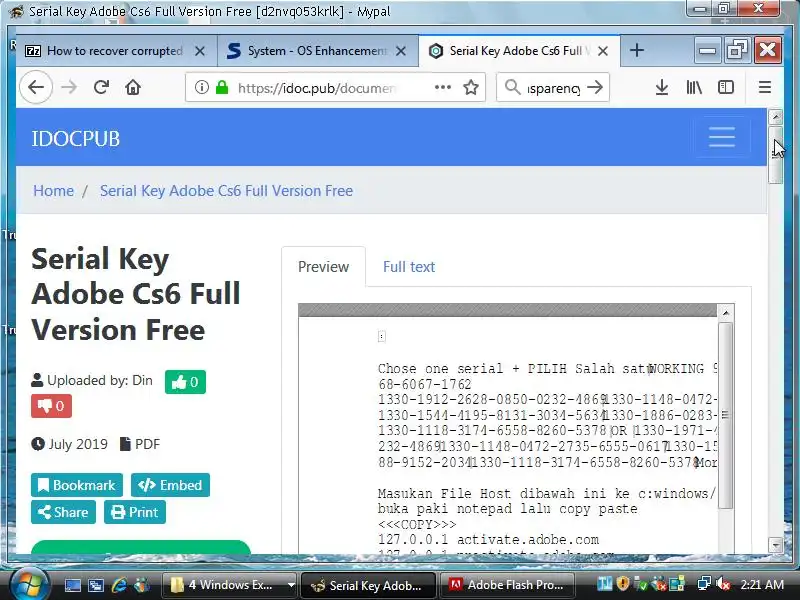Bookmark this page with star icon
This screenshot has height=600, width=800.
tap(471, 87)
